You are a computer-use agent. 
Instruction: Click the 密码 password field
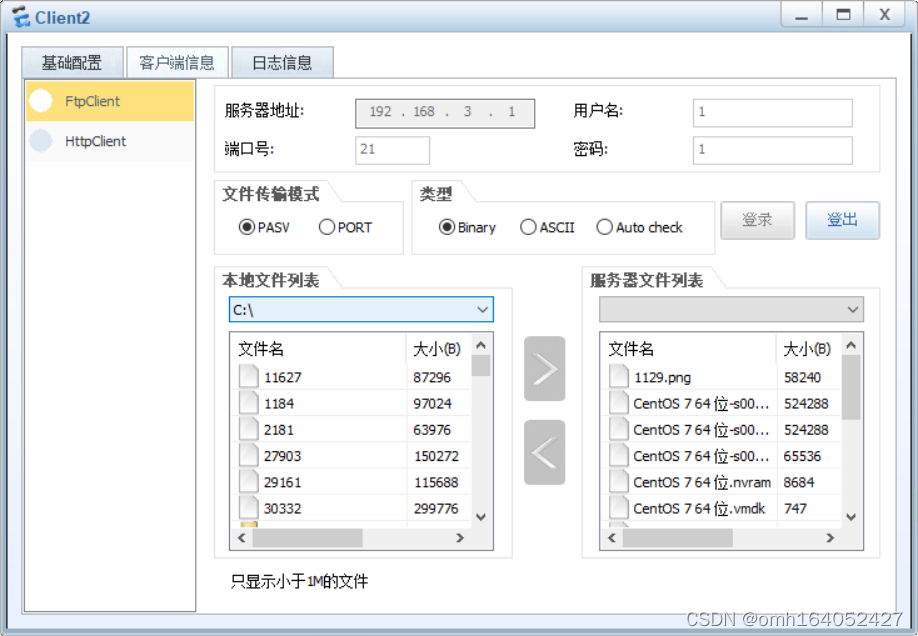click(x=773, y=150)
